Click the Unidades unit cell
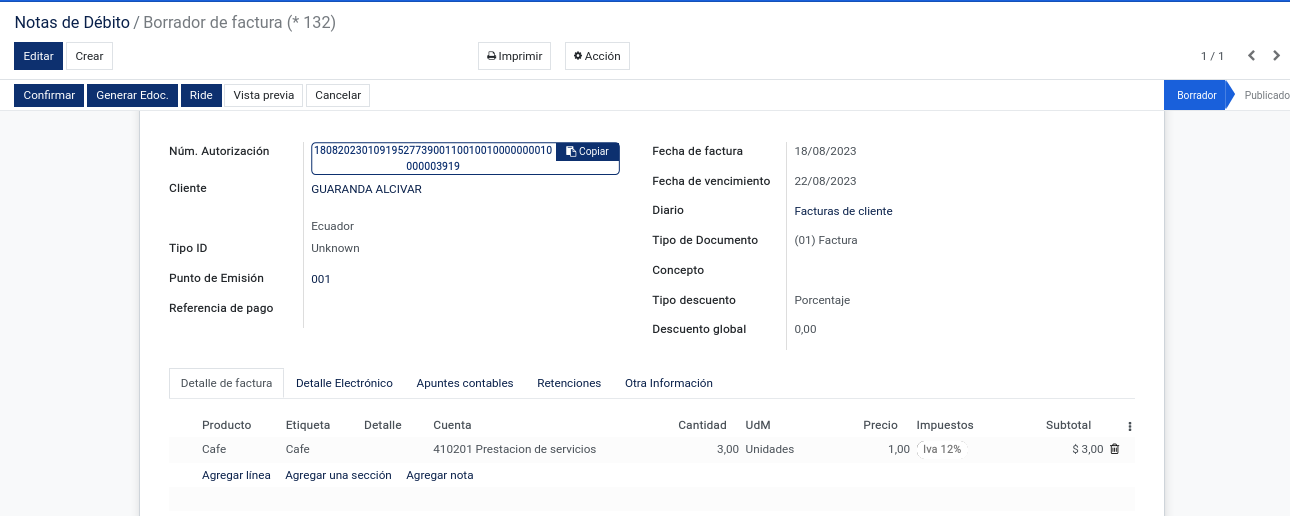 click(x=770, y=449)
